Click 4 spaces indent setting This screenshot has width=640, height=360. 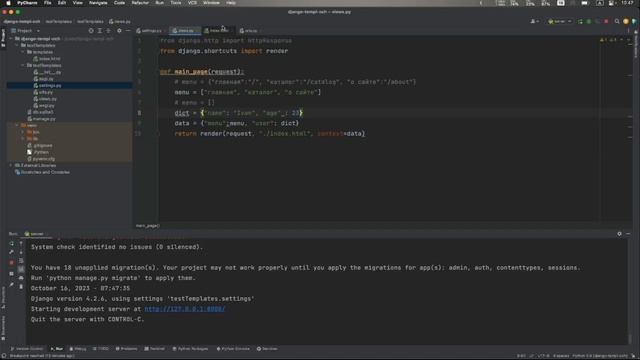click(561, 356)
